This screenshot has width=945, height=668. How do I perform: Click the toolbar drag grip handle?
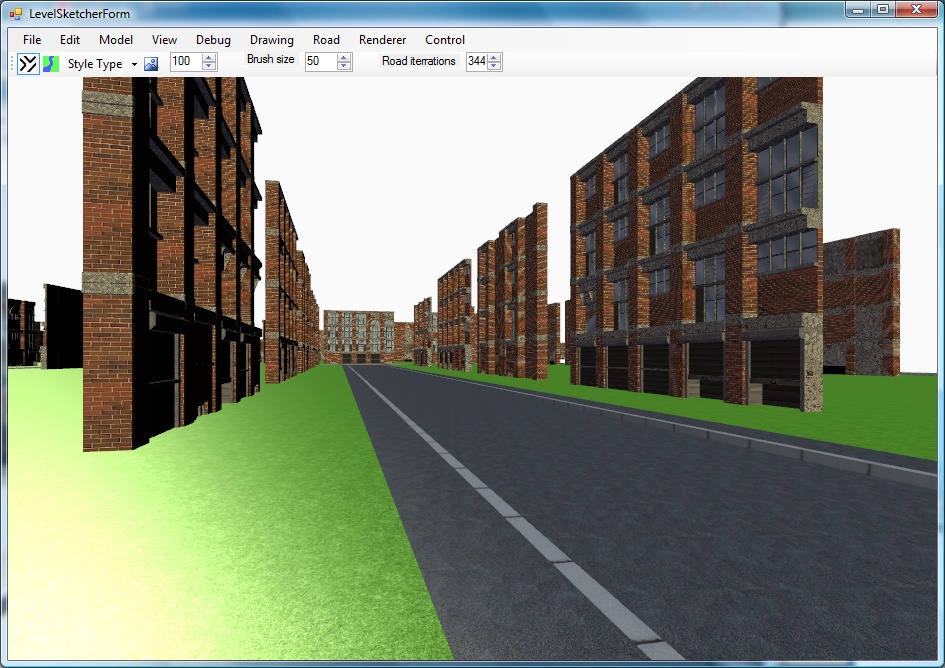click(x=12, y=64)
